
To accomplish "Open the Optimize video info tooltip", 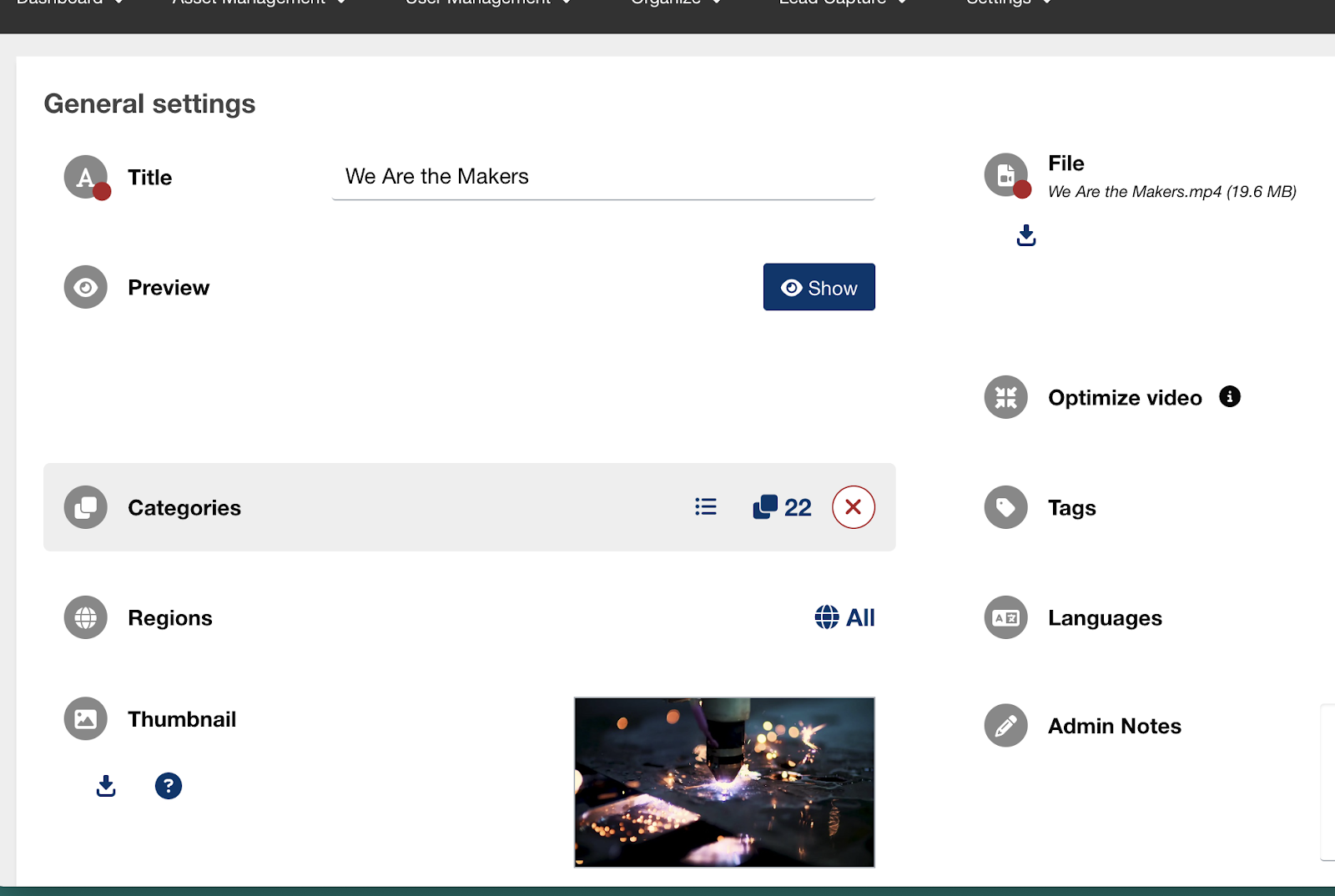I will click(x=1229, y=396).
